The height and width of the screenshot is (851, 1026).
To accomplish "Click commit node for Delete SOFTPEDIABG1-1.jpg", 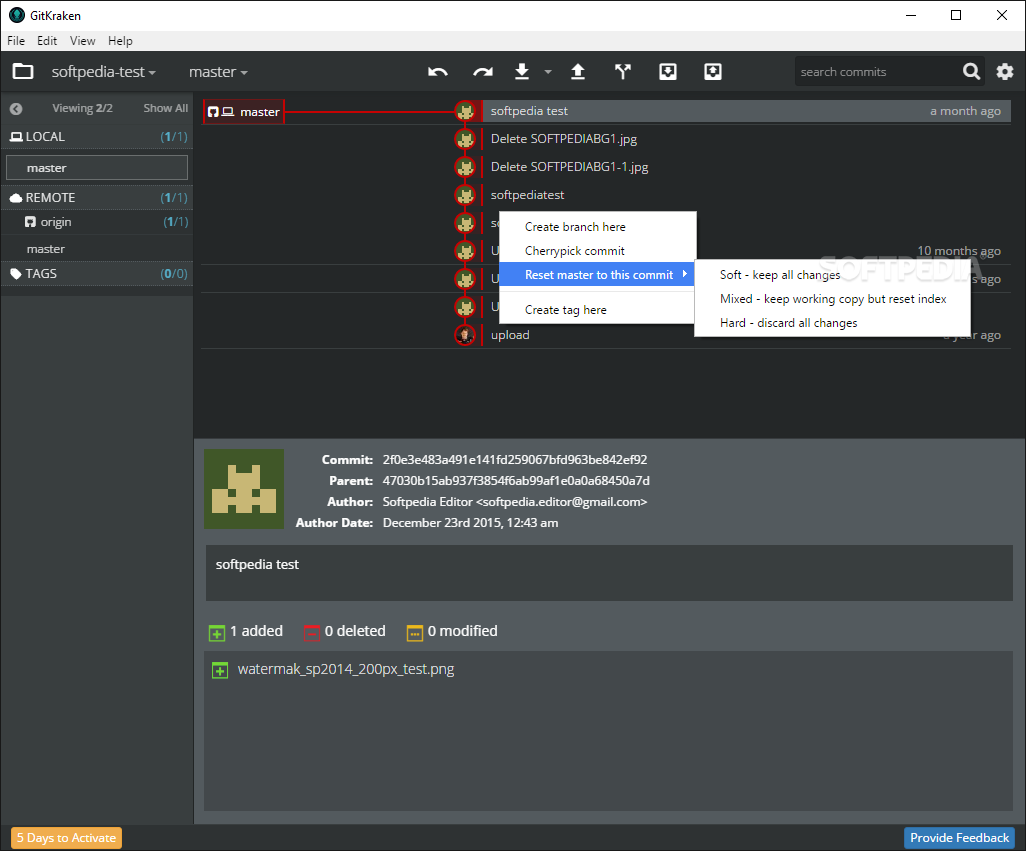I will coord(465,167).
